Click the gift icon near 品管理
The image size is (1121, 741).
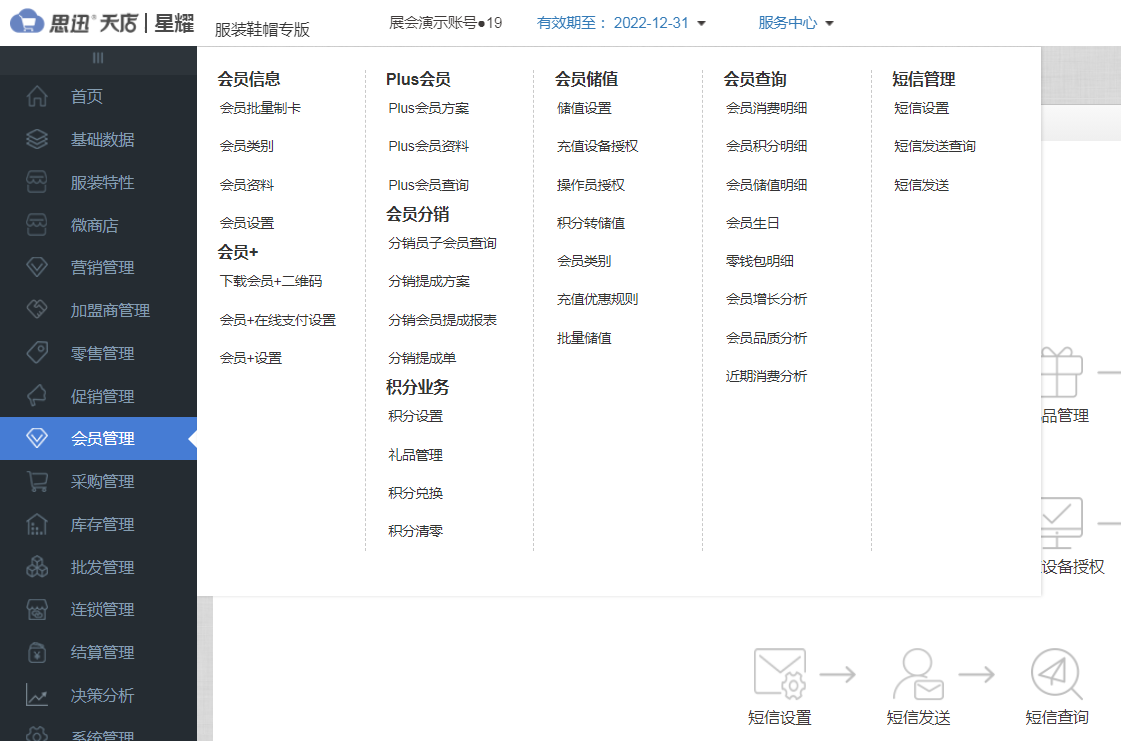point(1059,373)
